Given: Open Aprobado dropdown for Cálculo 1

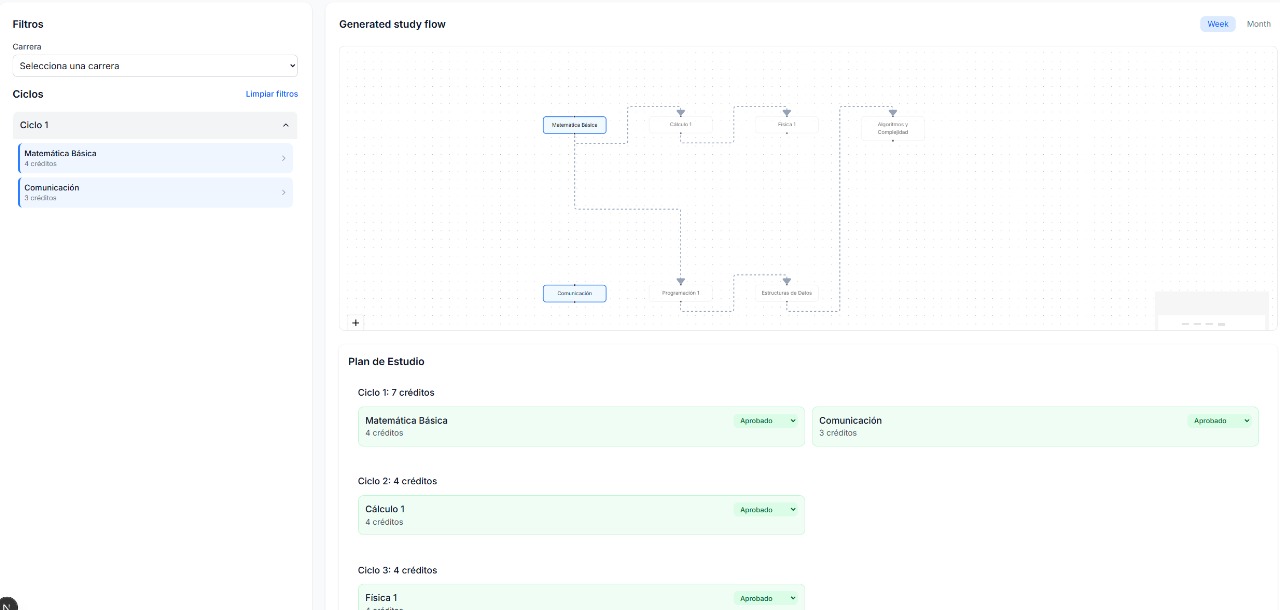Looking at the screenshot, I should tap(766, 509).
